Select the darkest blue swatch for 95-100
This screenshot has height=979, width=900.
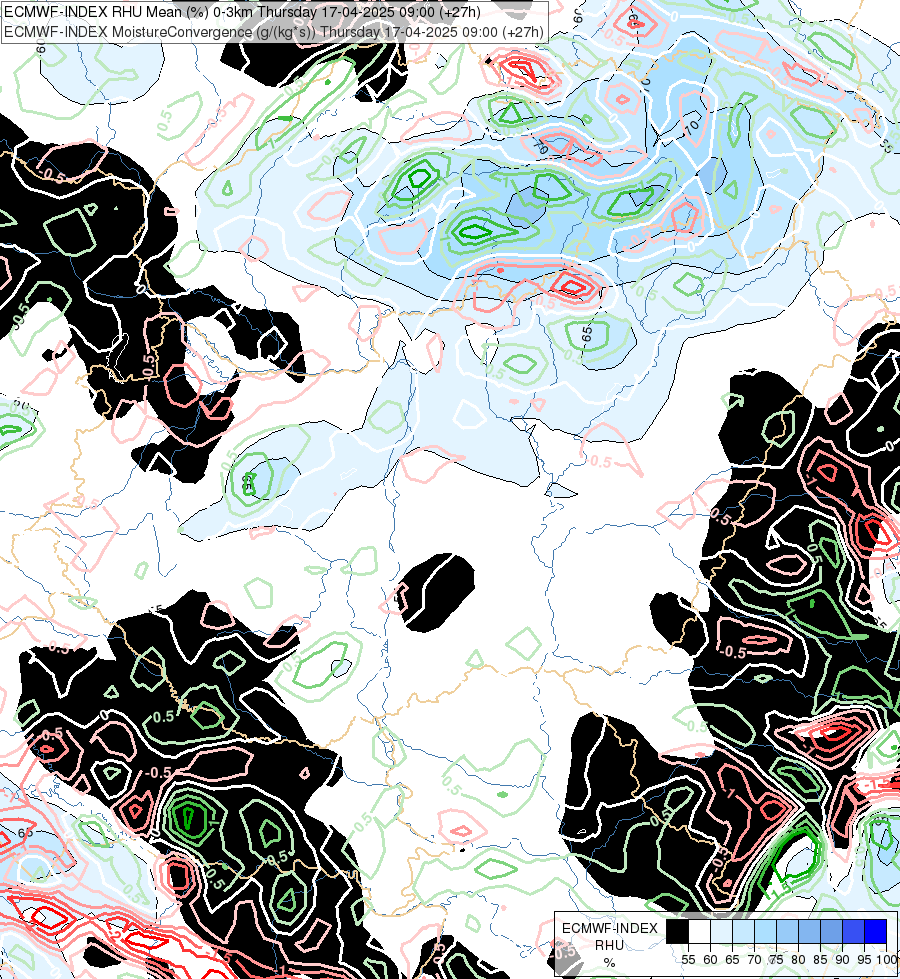coord(876,931)
